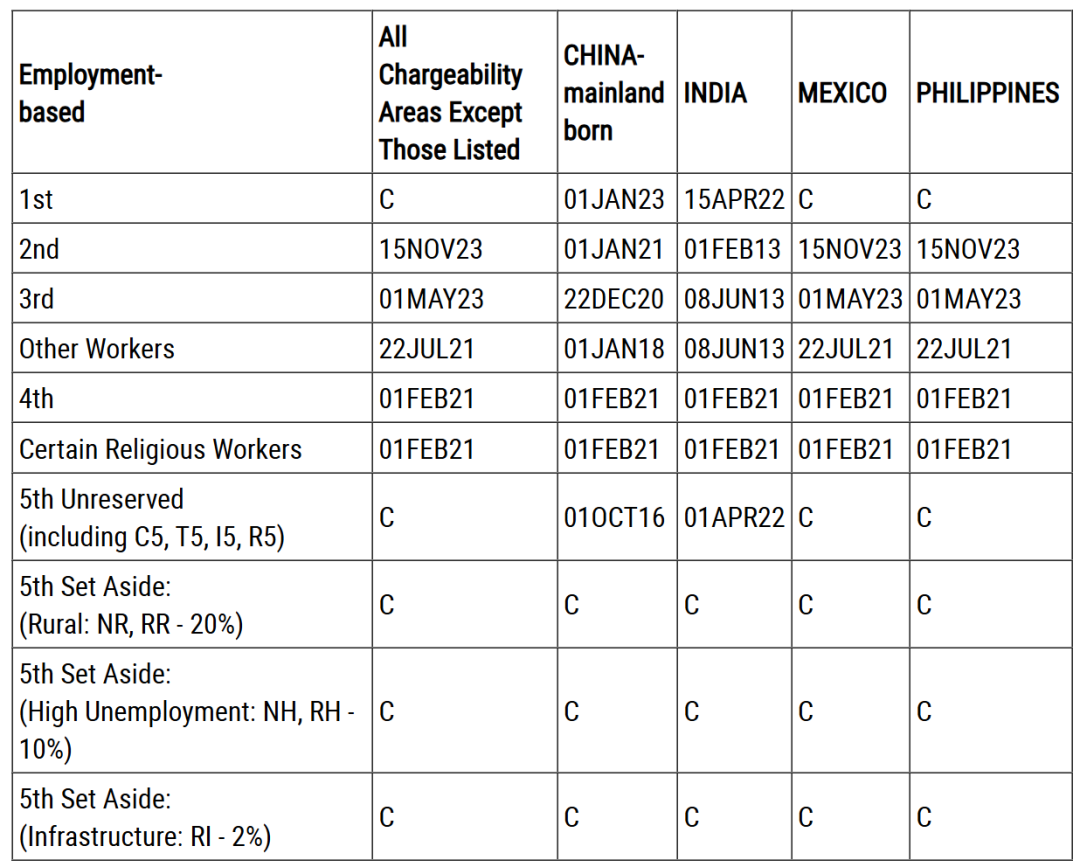Click 01APR22 in 5th Unreserved row
Screen dimensions: 1080x867
click(x=734, y=517)
